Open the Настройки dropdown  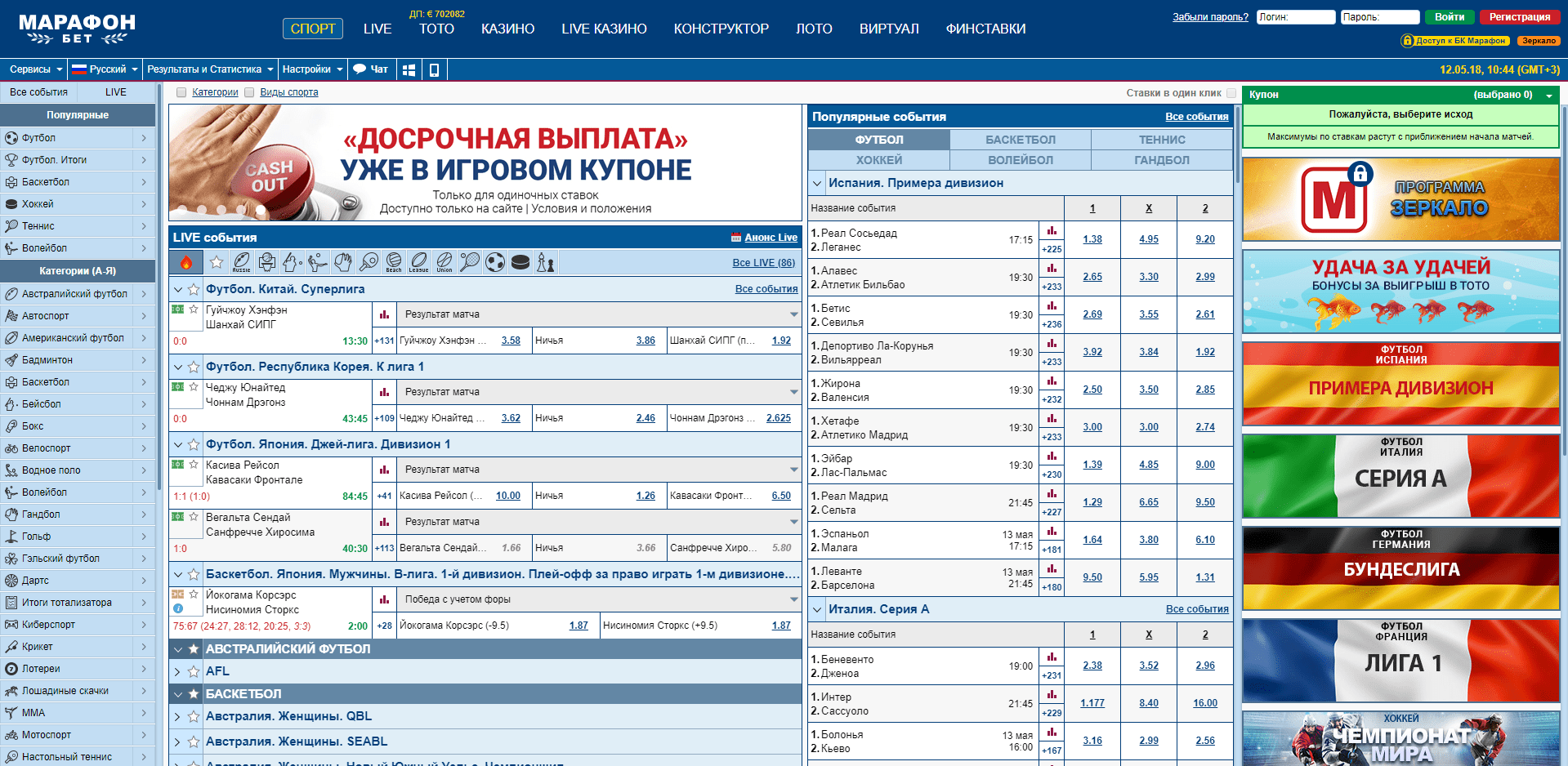(312, 69)
